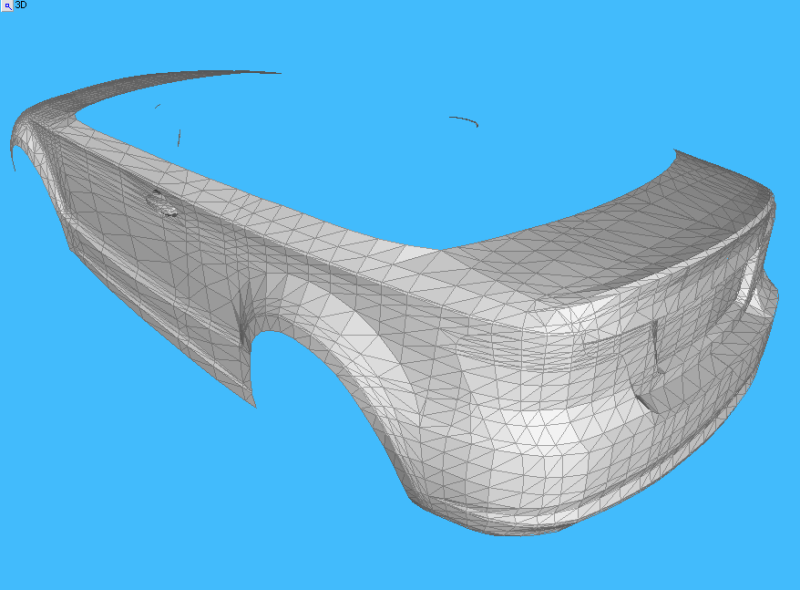
Task: Click the magnifier zoom icon
Action: click(6, 5)
